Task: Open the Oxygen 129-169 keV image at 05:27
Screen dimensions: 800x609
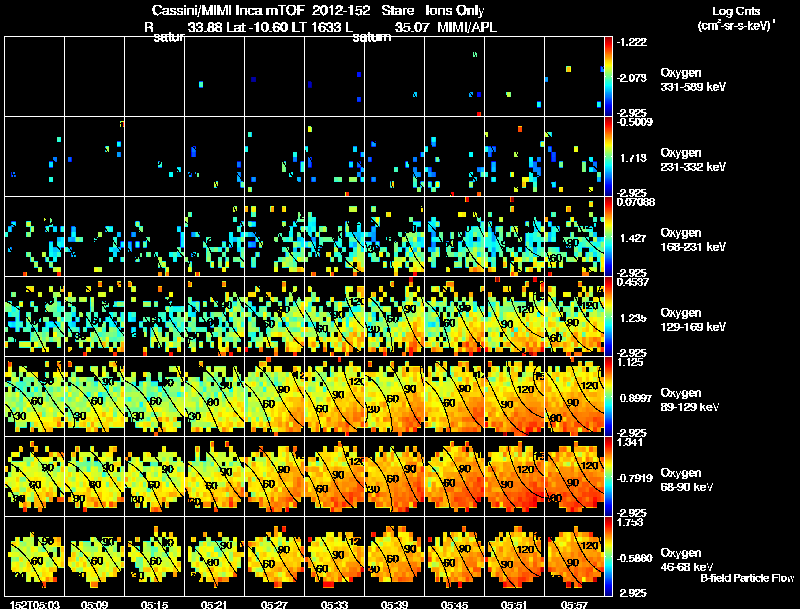Action: click(274, 316)
